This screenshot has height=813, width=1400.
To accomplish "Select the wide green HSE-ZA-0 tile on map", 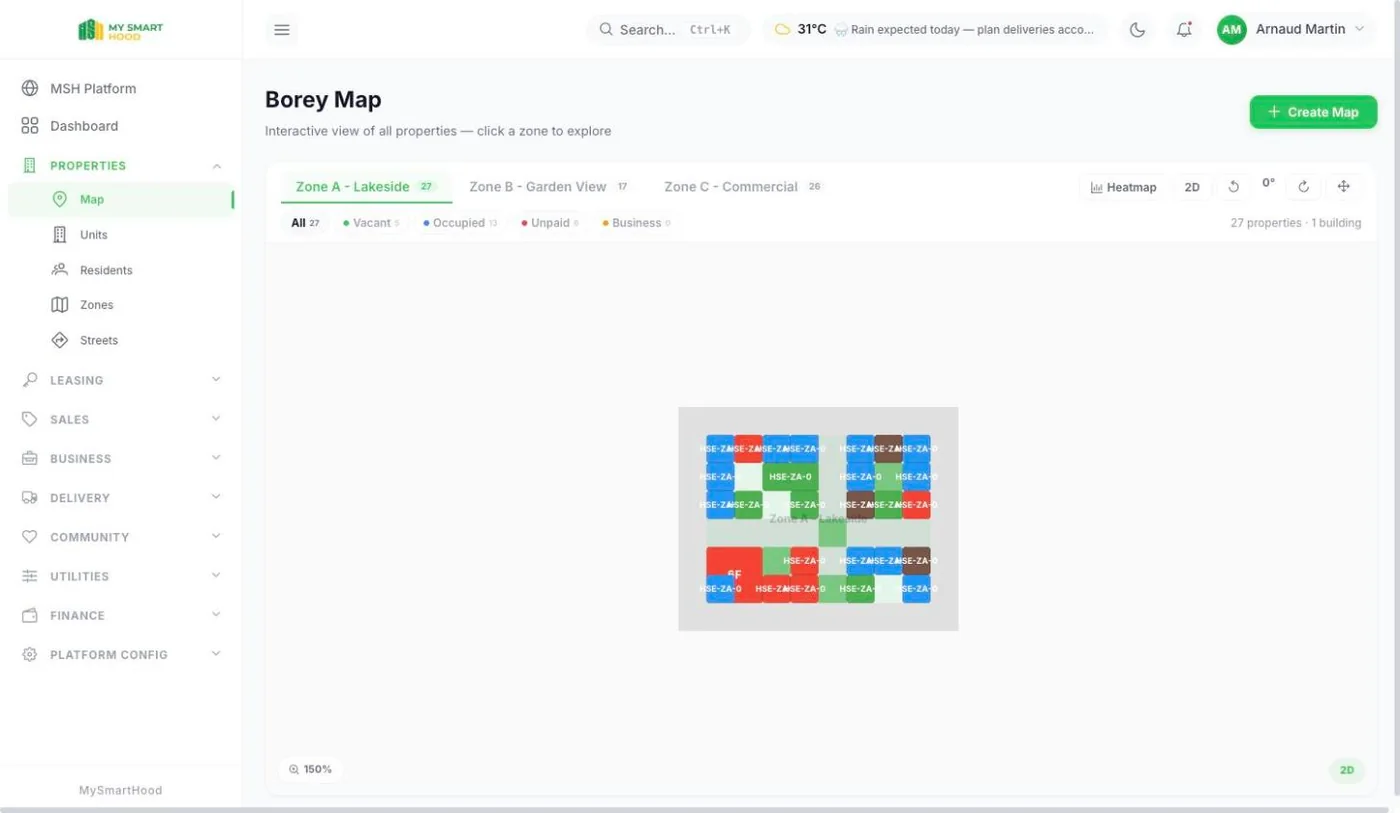I will click(x=790, y=476).
